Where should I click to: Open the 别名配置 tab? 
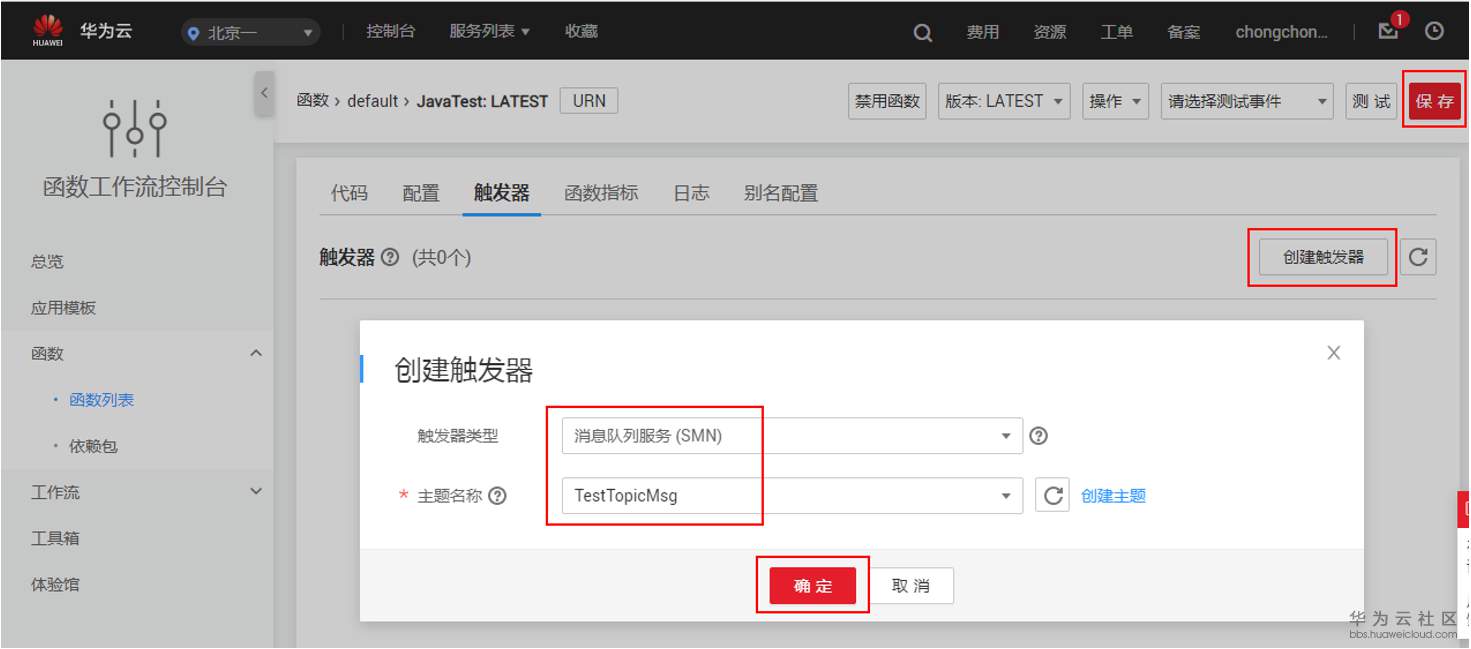click(781, 193)
